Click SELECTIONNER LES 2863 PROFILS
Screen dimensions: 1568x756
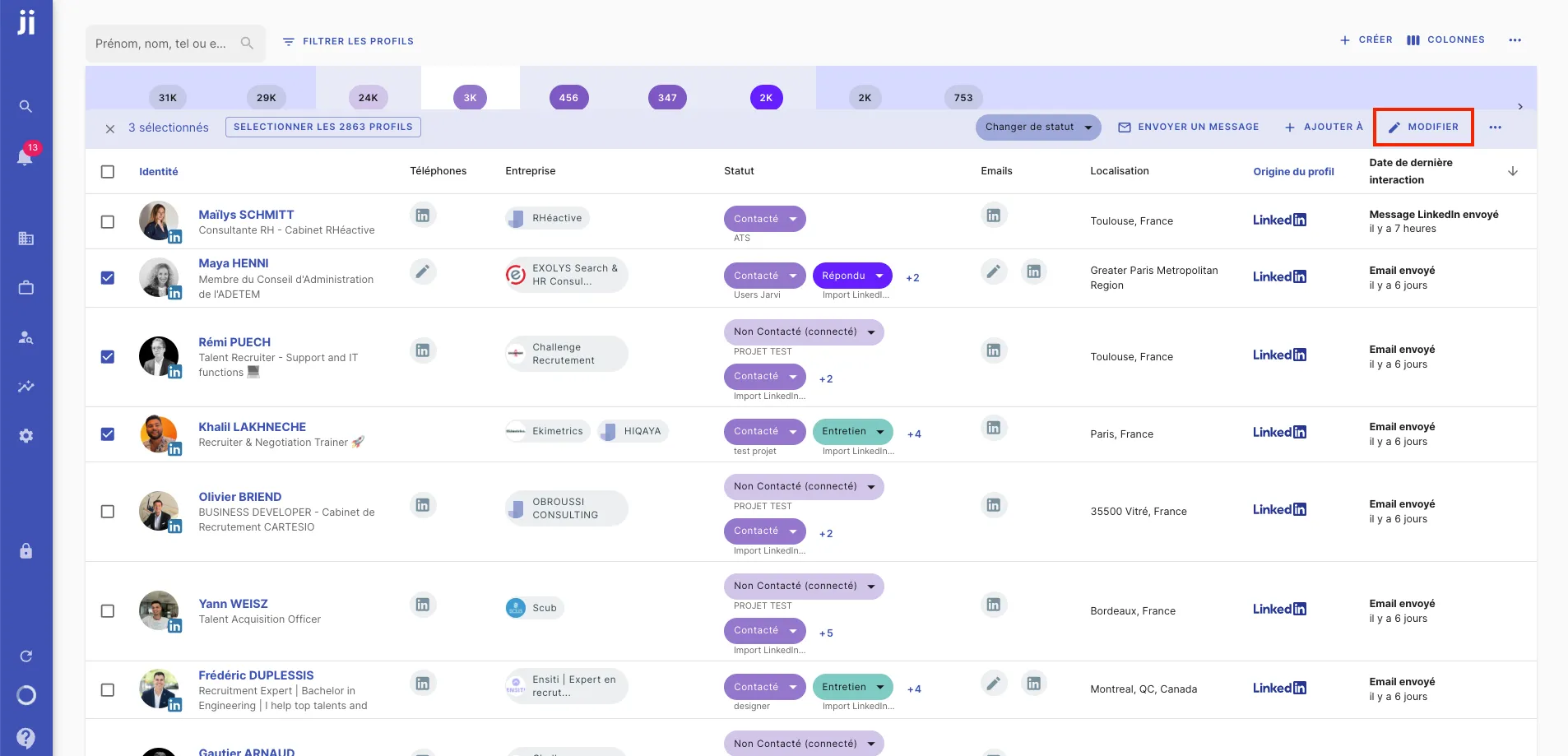[x=322, y=127]
